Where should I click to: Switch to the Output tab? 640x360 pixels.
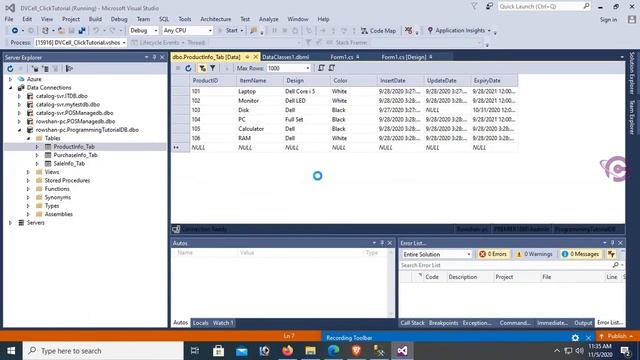[x=583, y=323]
